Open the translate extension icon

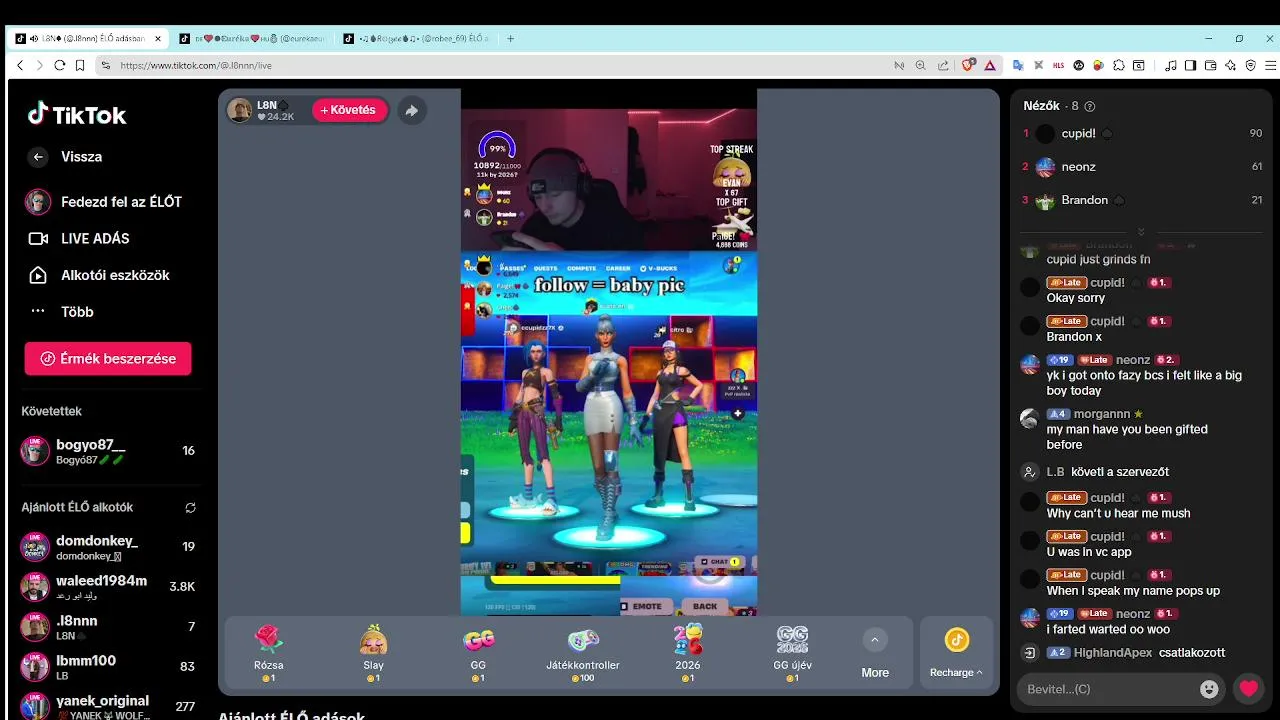pyautogui.click(x=1018, y=65)
